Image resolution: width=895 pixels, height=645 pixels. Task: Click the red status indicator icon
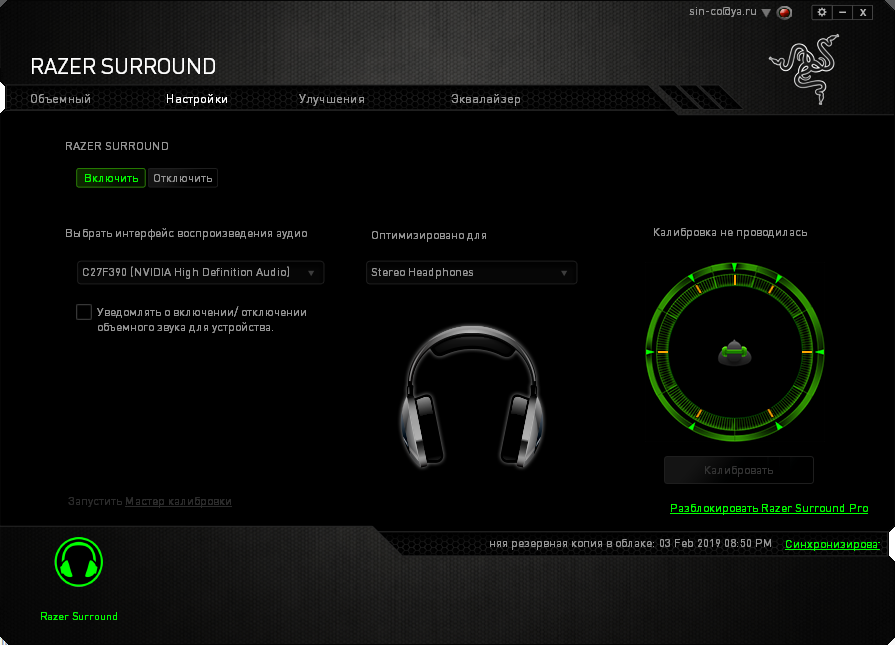point(785,12)
